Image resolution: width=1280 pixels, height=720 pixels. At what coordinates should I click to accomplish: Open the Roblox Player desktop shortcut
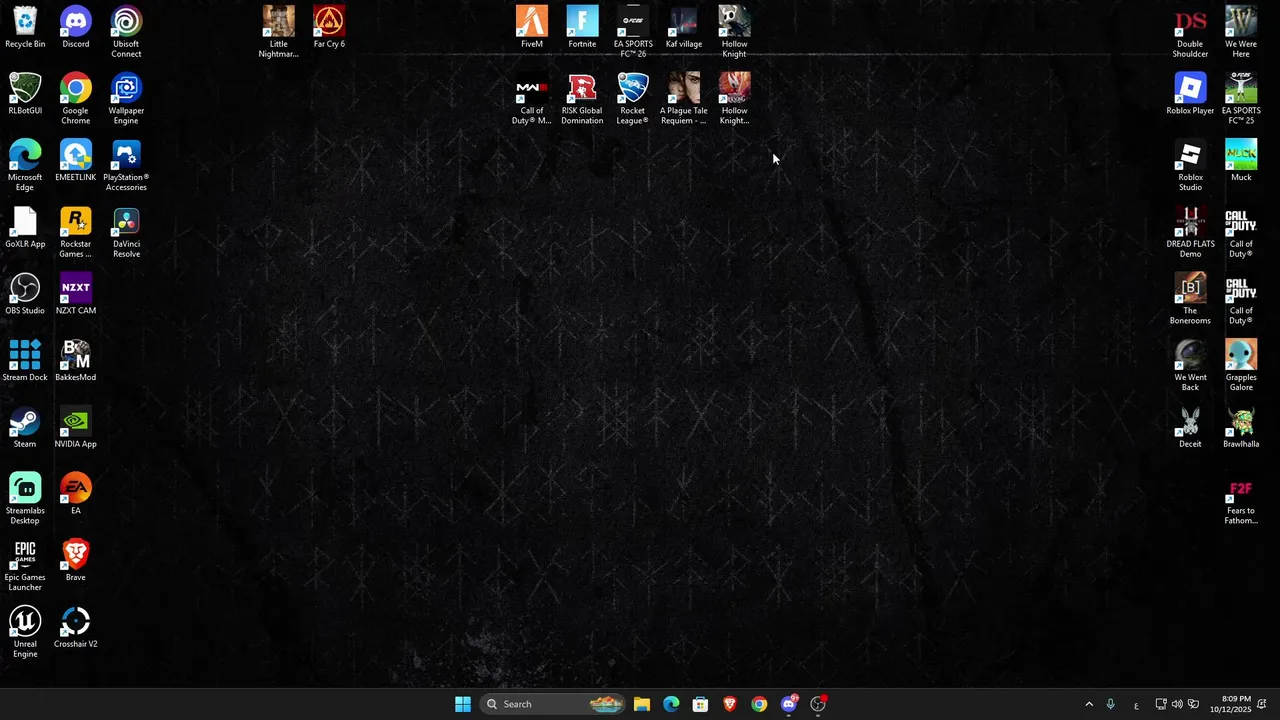coord(1190,94)
